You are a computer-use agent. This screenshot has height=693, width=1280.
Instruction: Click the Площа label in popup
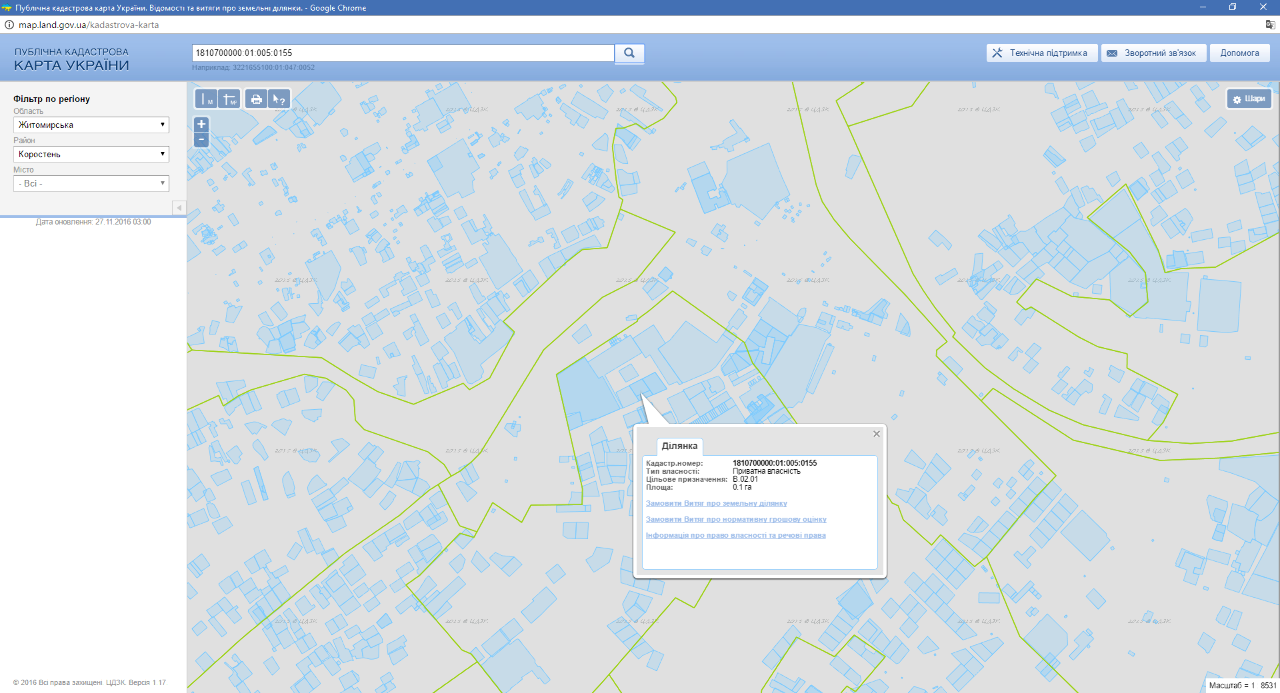660,487
